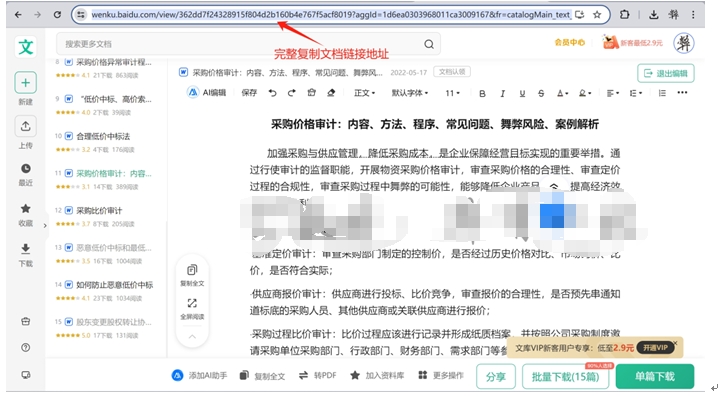Open the font color A dropdown
This screenshot has height=396, width=724.
(x=562, y=94)
